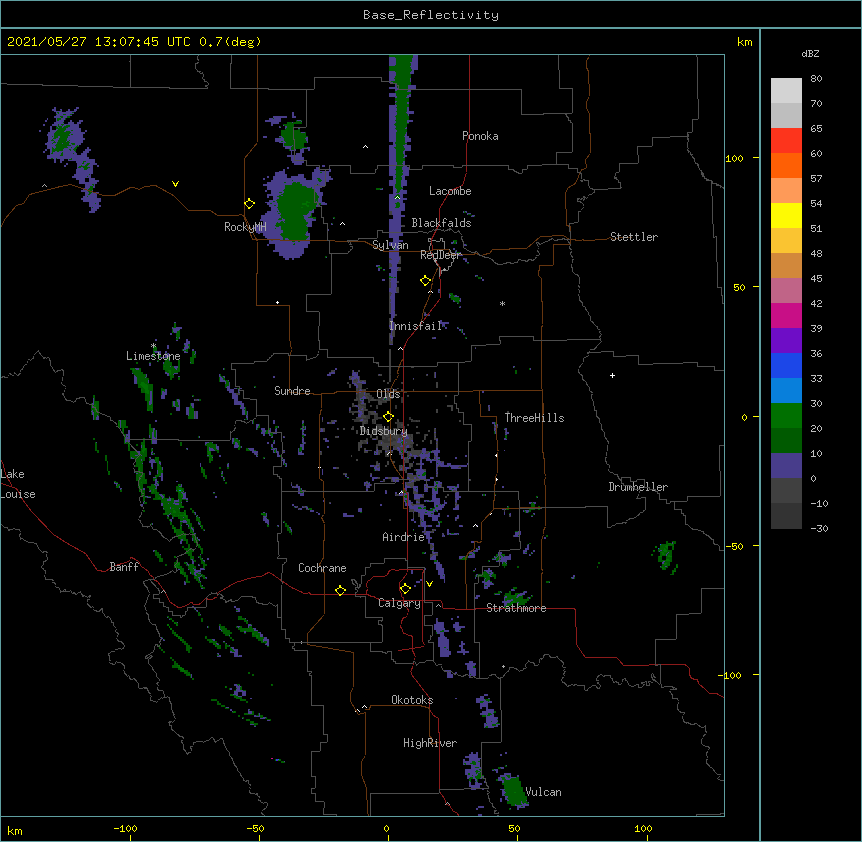862x842 pixels.
Task: Click the Ponoka town label
Action: tap(480, 136)
